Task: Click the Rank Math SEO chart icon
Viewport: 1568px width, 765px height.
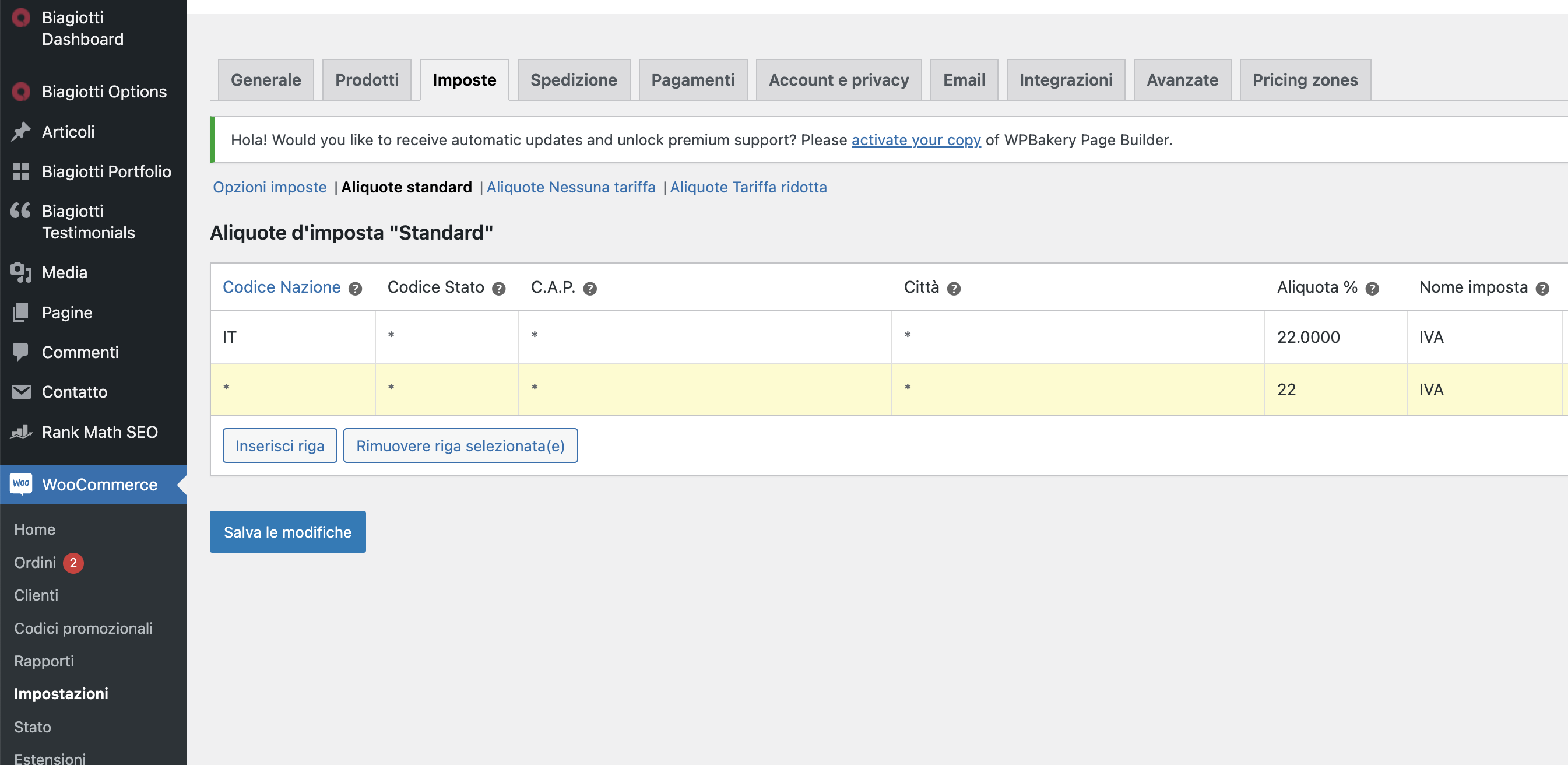Action: pyautogui.click(x=22, y=432)
